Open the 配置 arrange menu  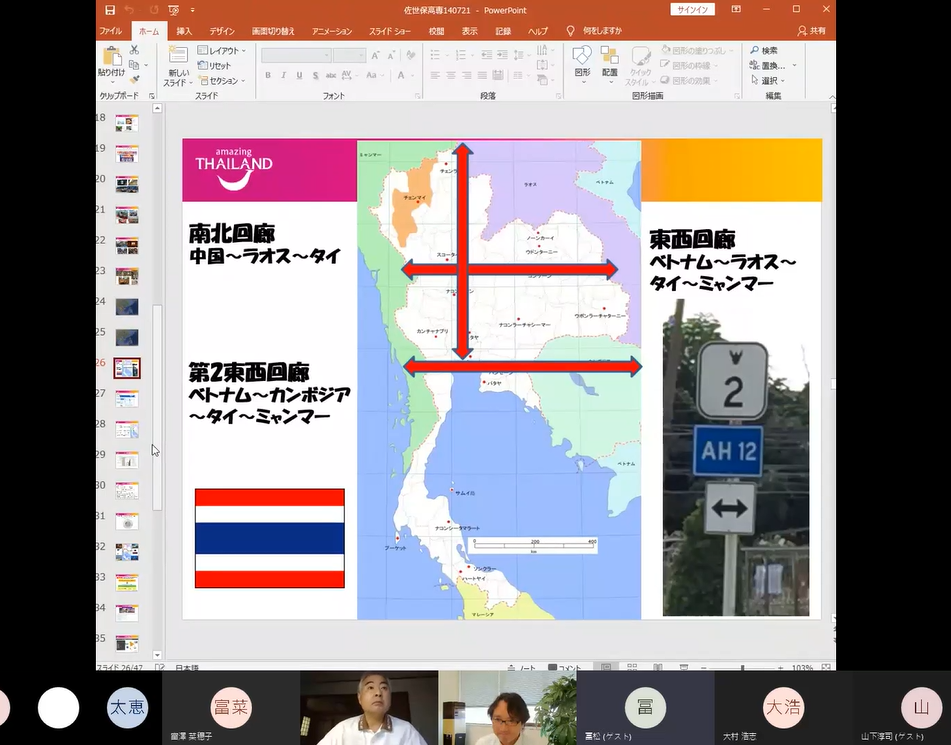click(x=610, y=64)
